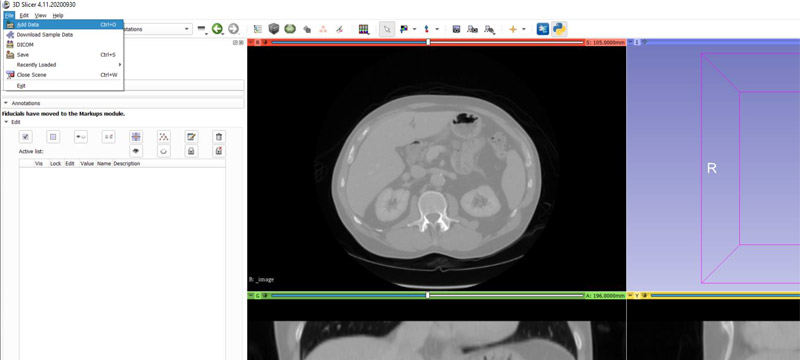Screen dimensions: 800x360
Task: Go forward to next module with gray arrow
Action: click(233, 29)
